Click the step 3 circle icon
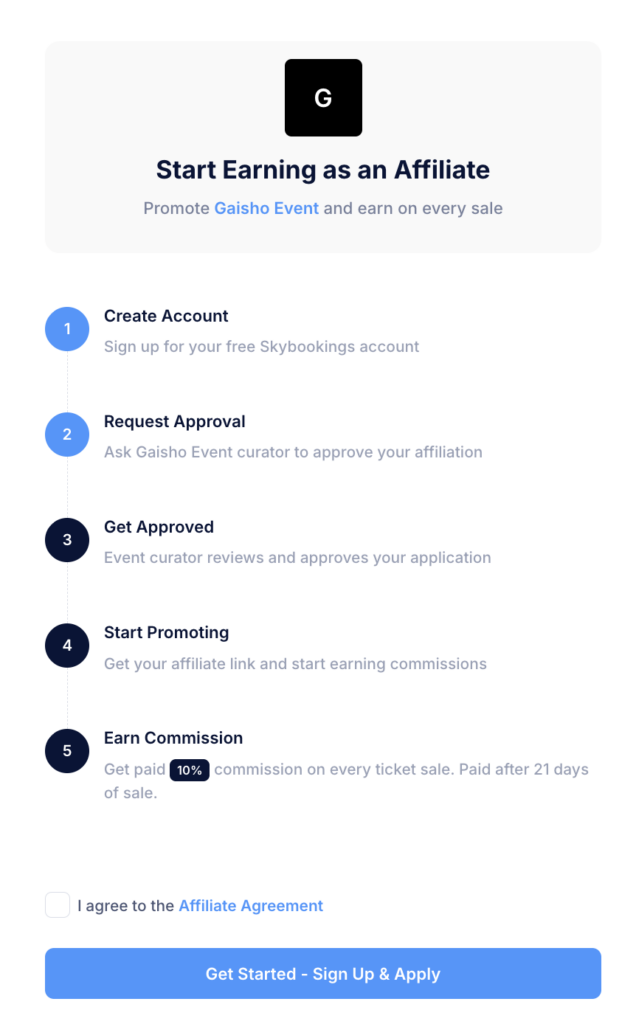The height and width of the screenshot is (1024, 636). point(67,540)
